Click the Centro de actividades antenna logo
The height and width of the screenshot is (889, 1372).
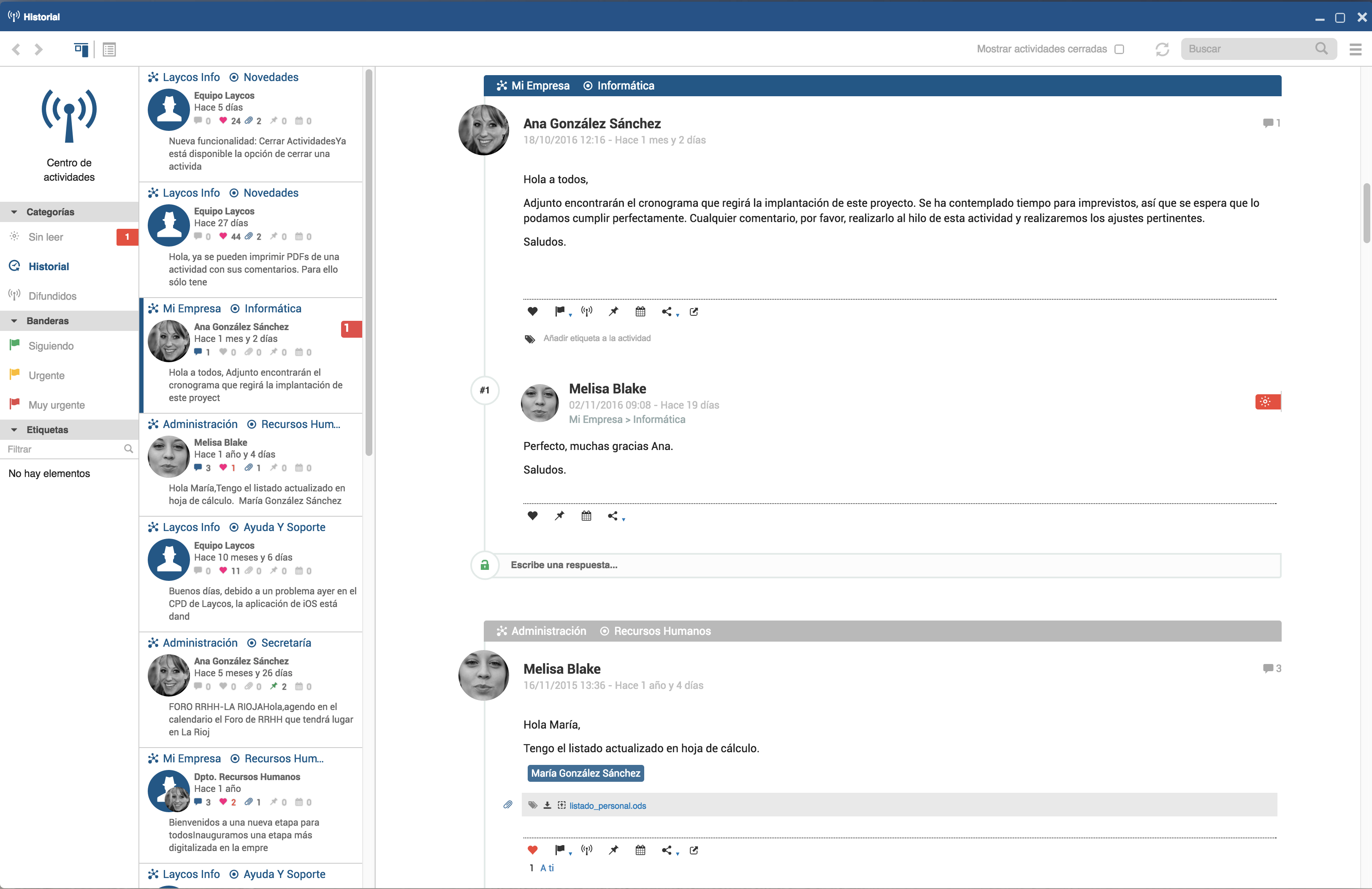coord(69,115)
